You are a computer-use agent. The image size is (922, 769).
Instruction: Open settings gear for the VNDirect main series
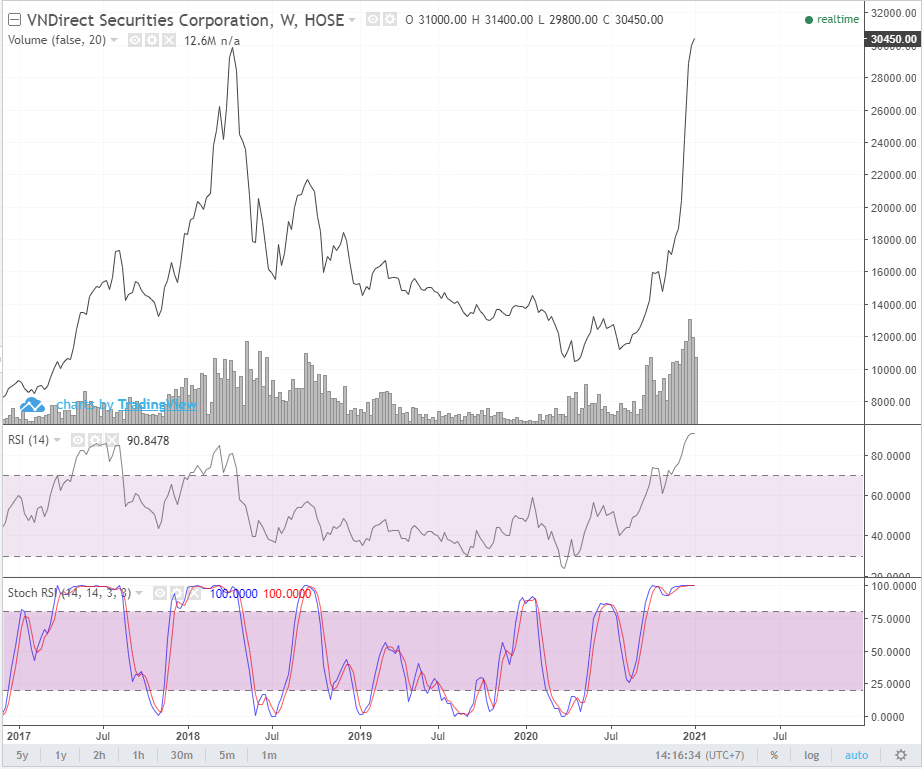[x=390, y=19]
